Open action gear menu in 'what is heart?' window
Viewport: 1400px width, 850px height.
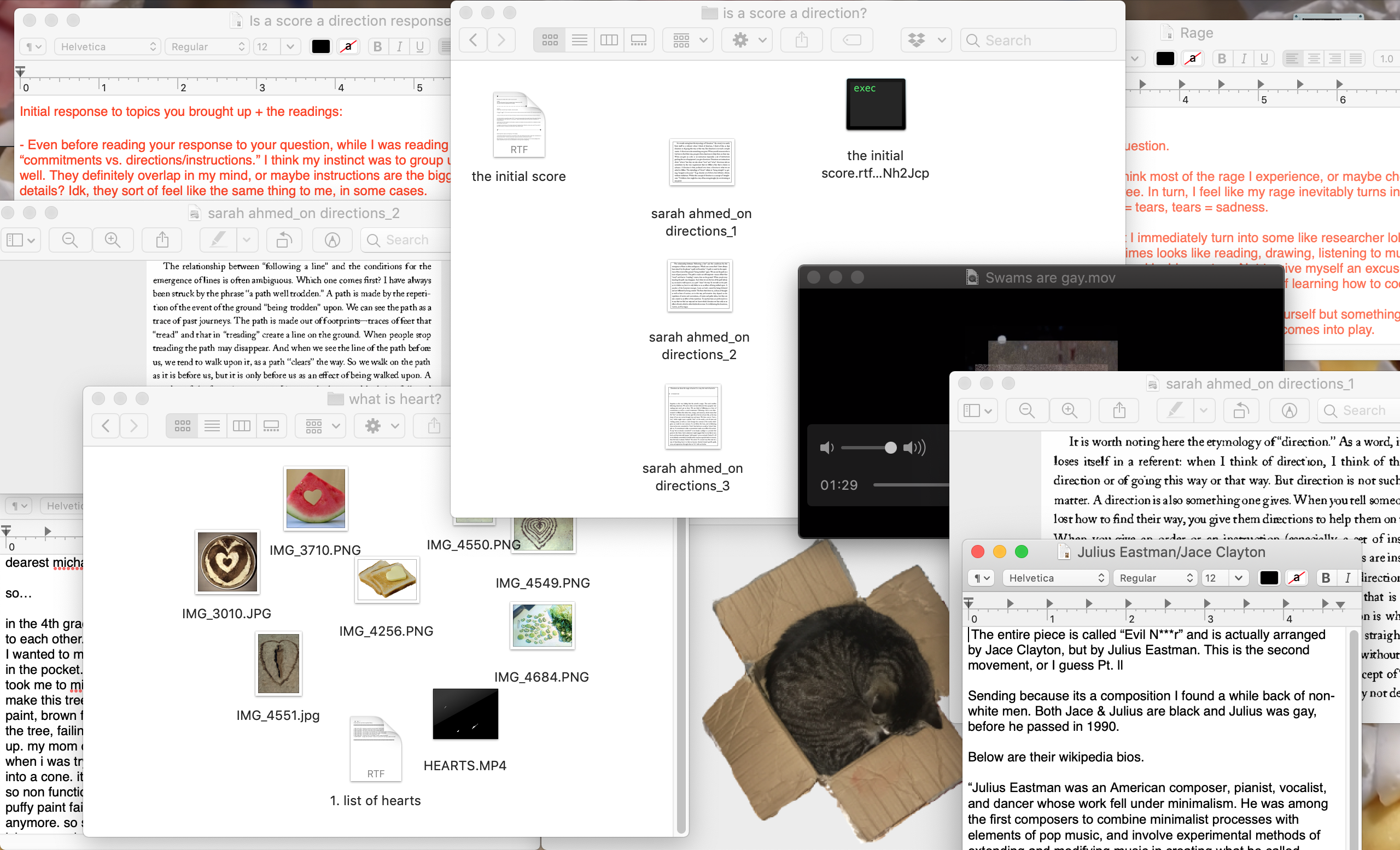(380, 425)
